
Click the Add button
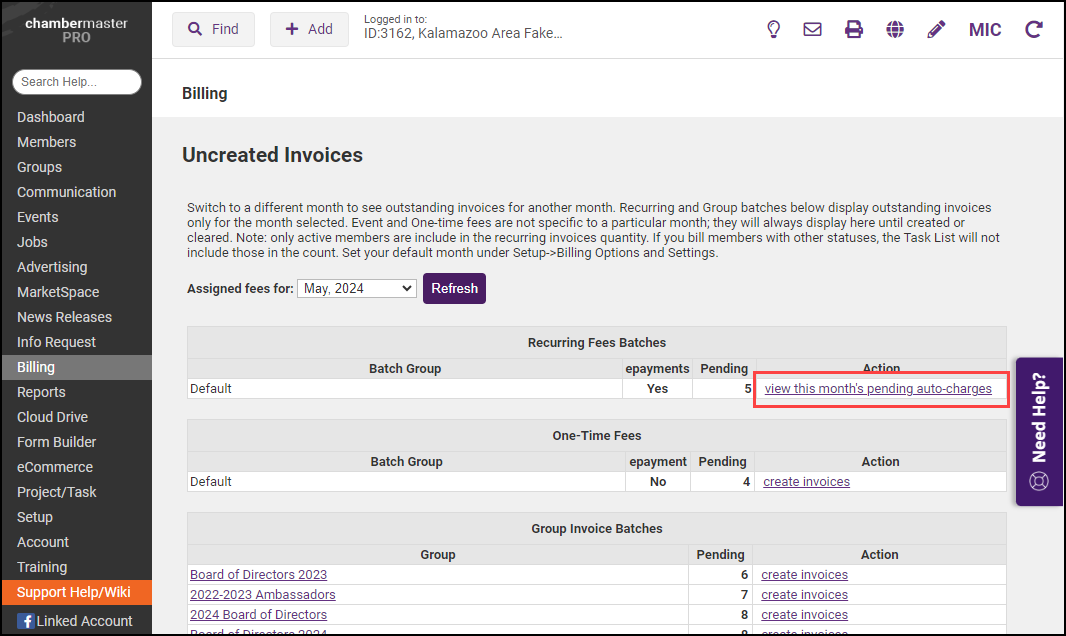(309, 30)
